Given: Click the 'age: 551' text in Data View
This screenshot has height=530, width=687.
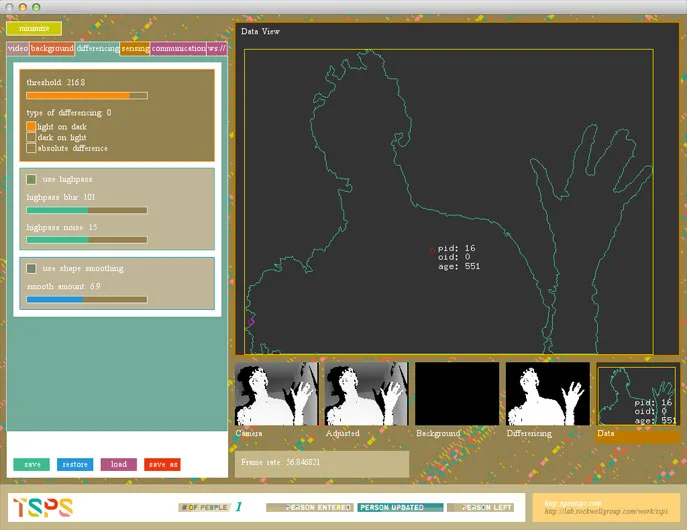Looking at the screenshot, I should (459, 266).
